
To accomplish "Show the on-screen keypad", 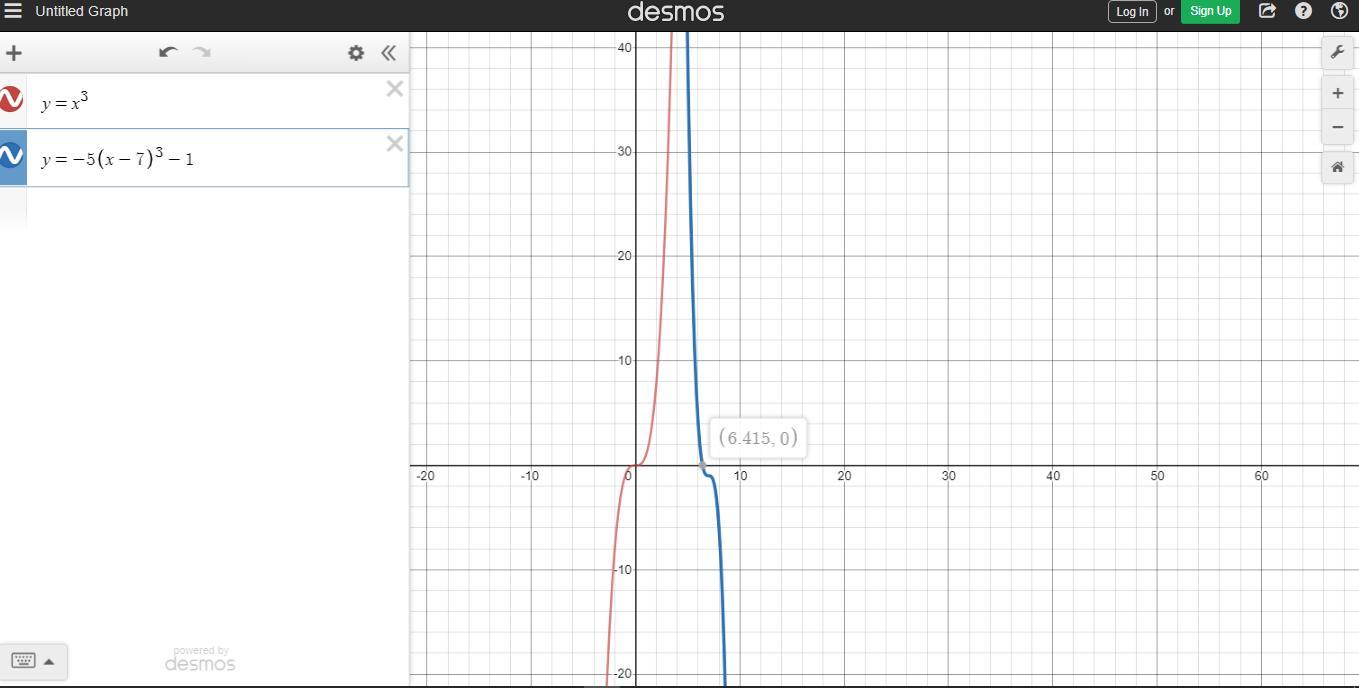I will (x=23, y=661).
